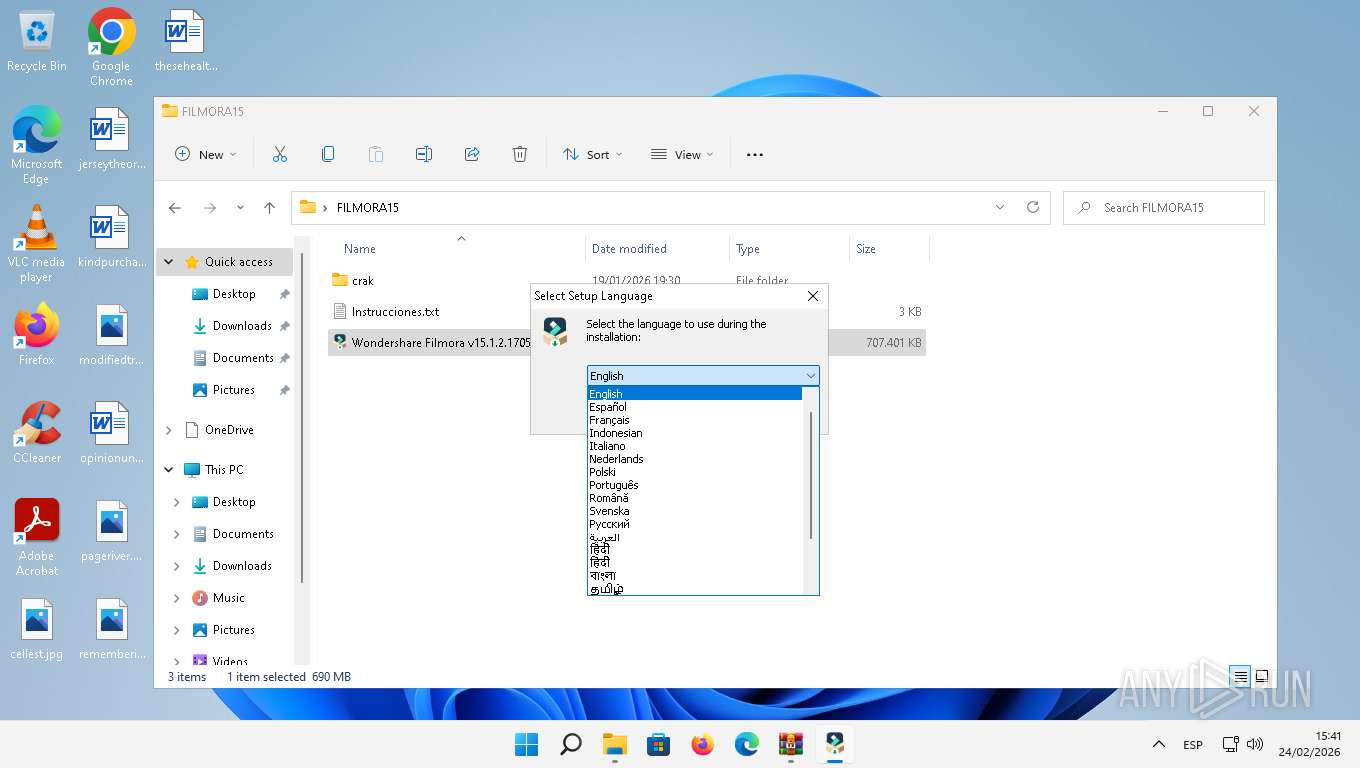
Task: Select Svenska language option
Action: [695, 511]
